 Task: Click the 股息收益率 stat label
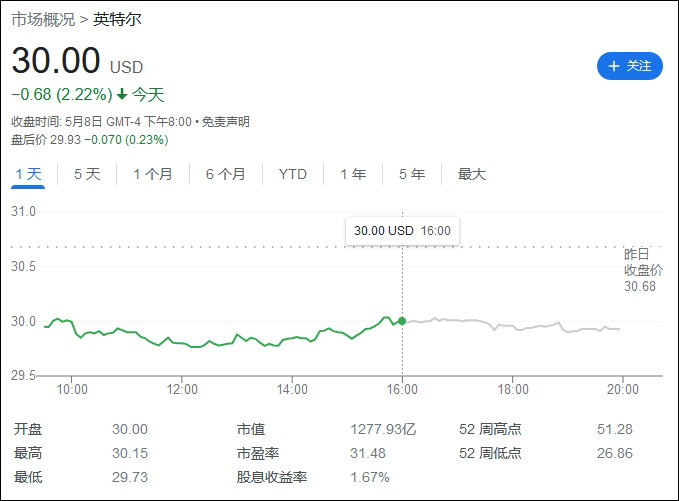point(272,478)
